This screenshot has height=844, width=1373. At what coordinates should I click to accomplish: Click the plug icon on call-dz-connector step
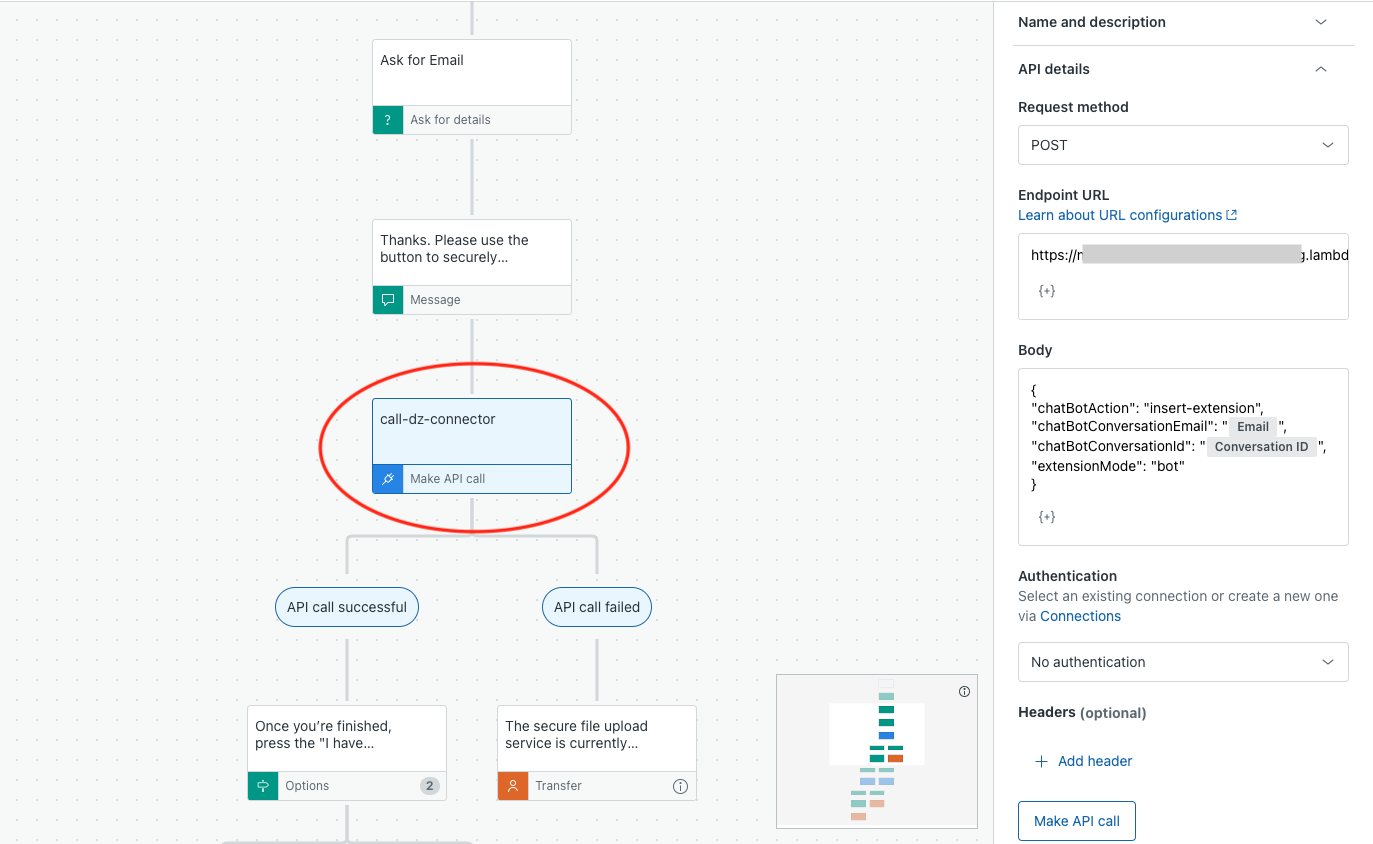click(388, 479)
